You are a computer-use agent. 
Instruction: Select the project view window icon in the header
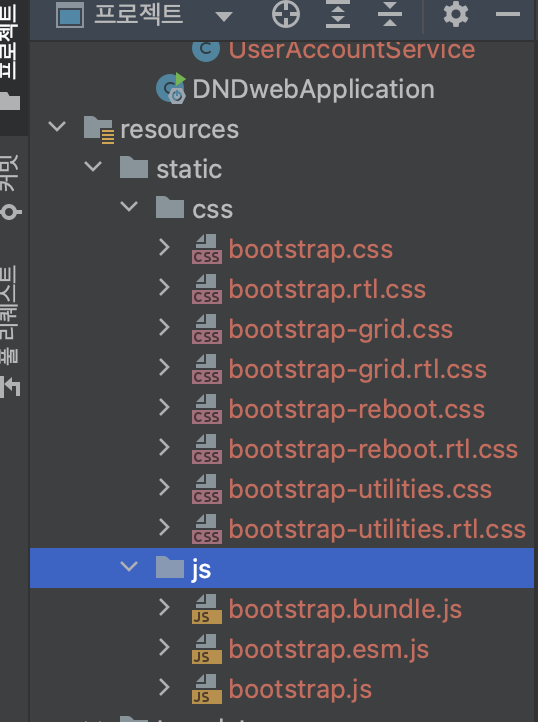coord(70,14)
